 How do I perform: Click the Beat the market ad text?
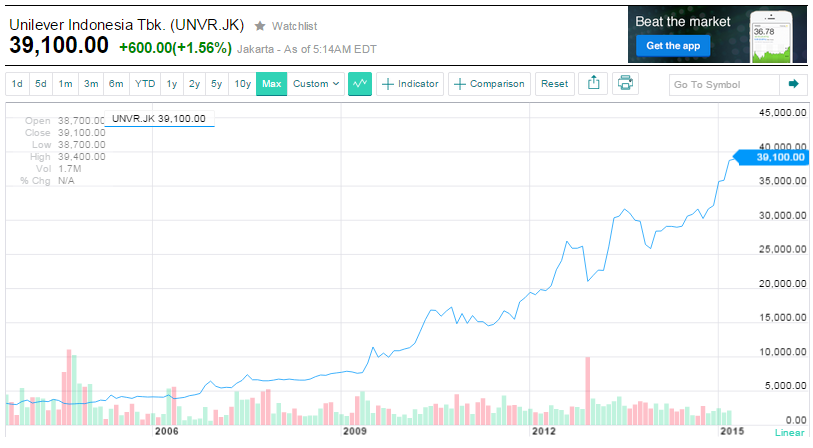point(683,21)
